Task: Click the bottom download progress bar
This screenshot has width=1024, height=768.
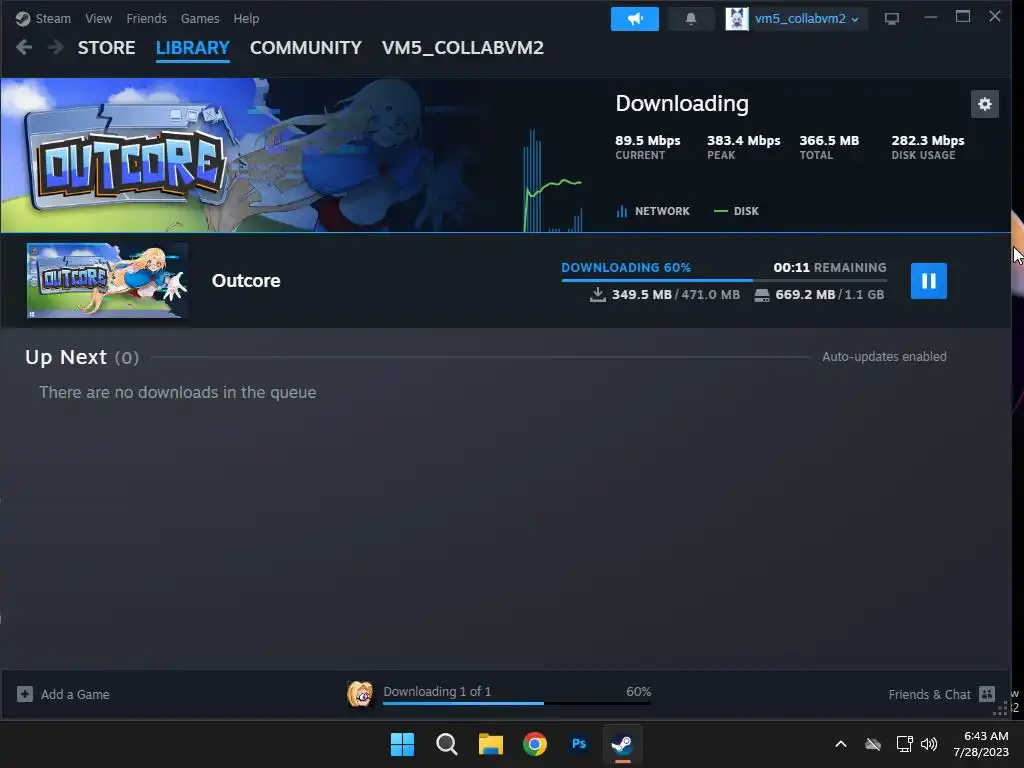Action: 517,703
